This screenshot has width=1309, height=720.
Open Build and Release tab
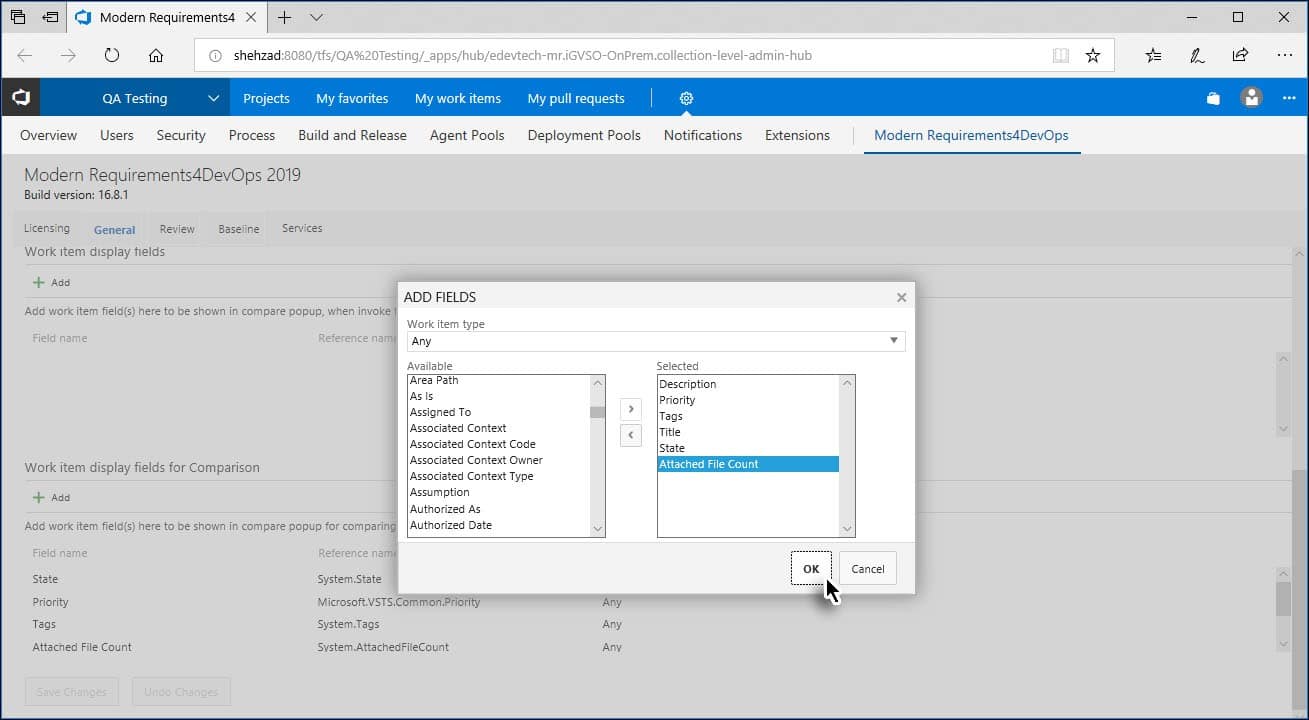click(x=352, y=135)
